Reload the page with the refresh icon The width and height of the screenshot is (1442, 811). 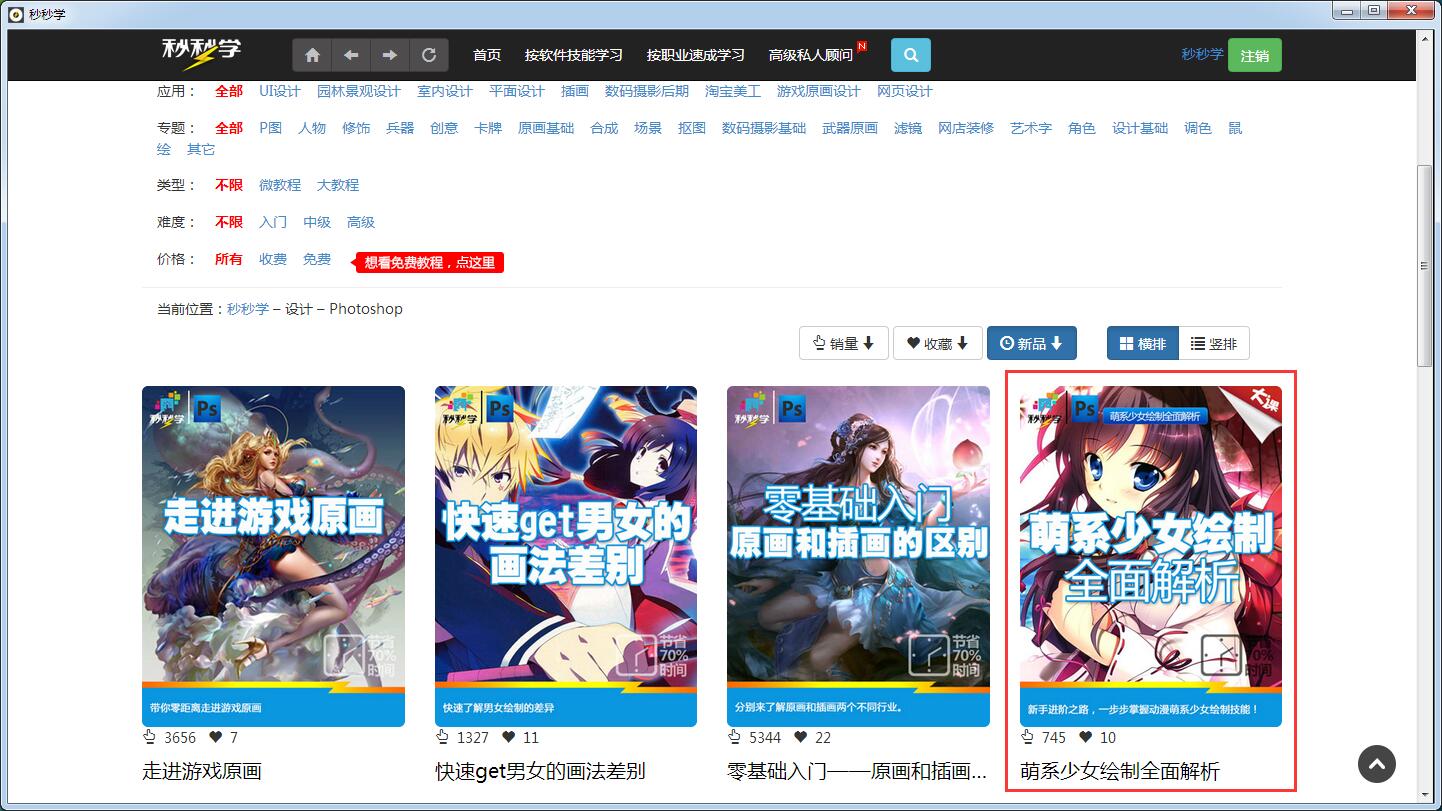coord(429,55)
